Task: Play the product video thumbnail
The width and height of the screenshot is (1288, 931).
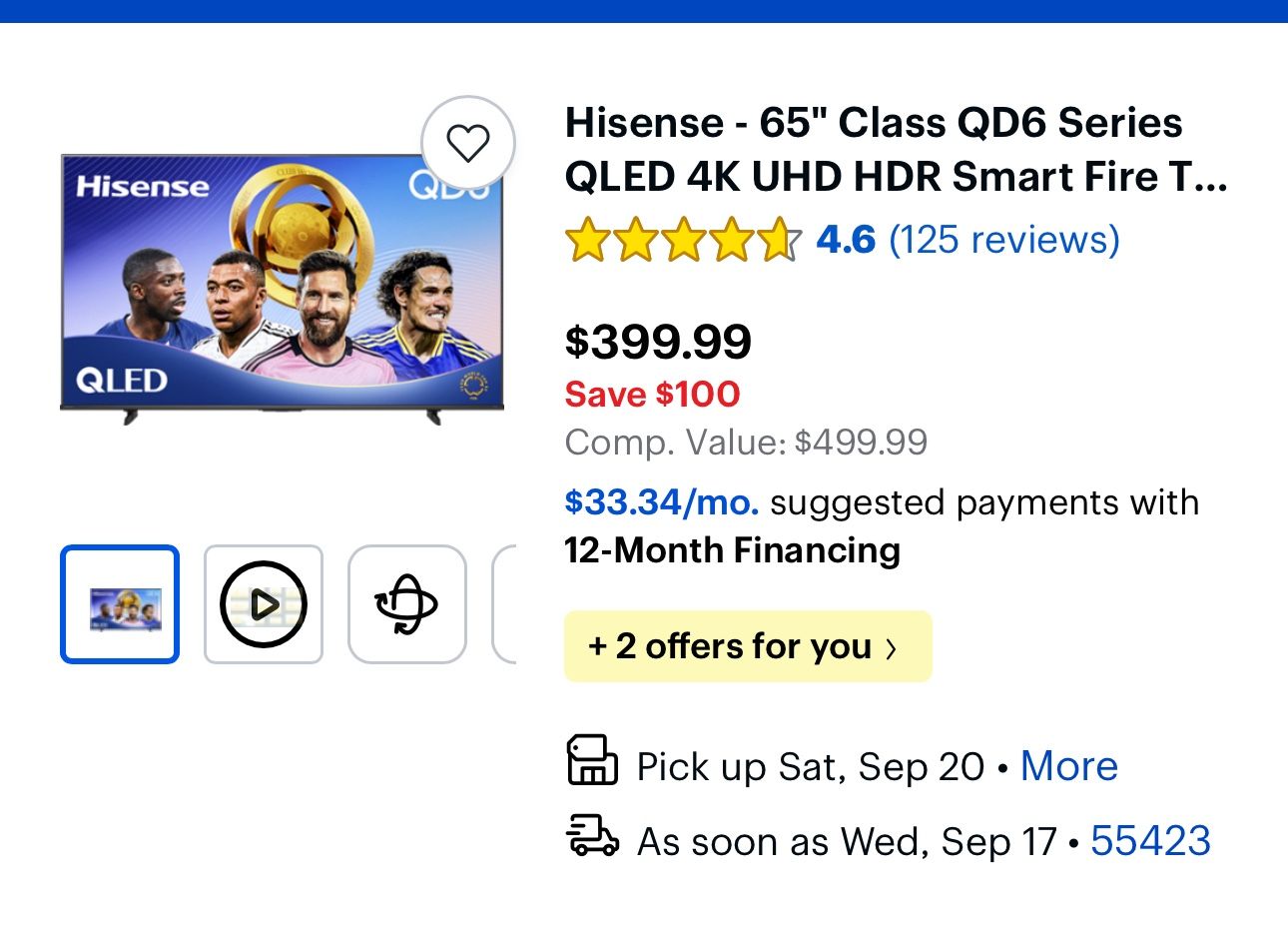Action: (x=264, y=604)
